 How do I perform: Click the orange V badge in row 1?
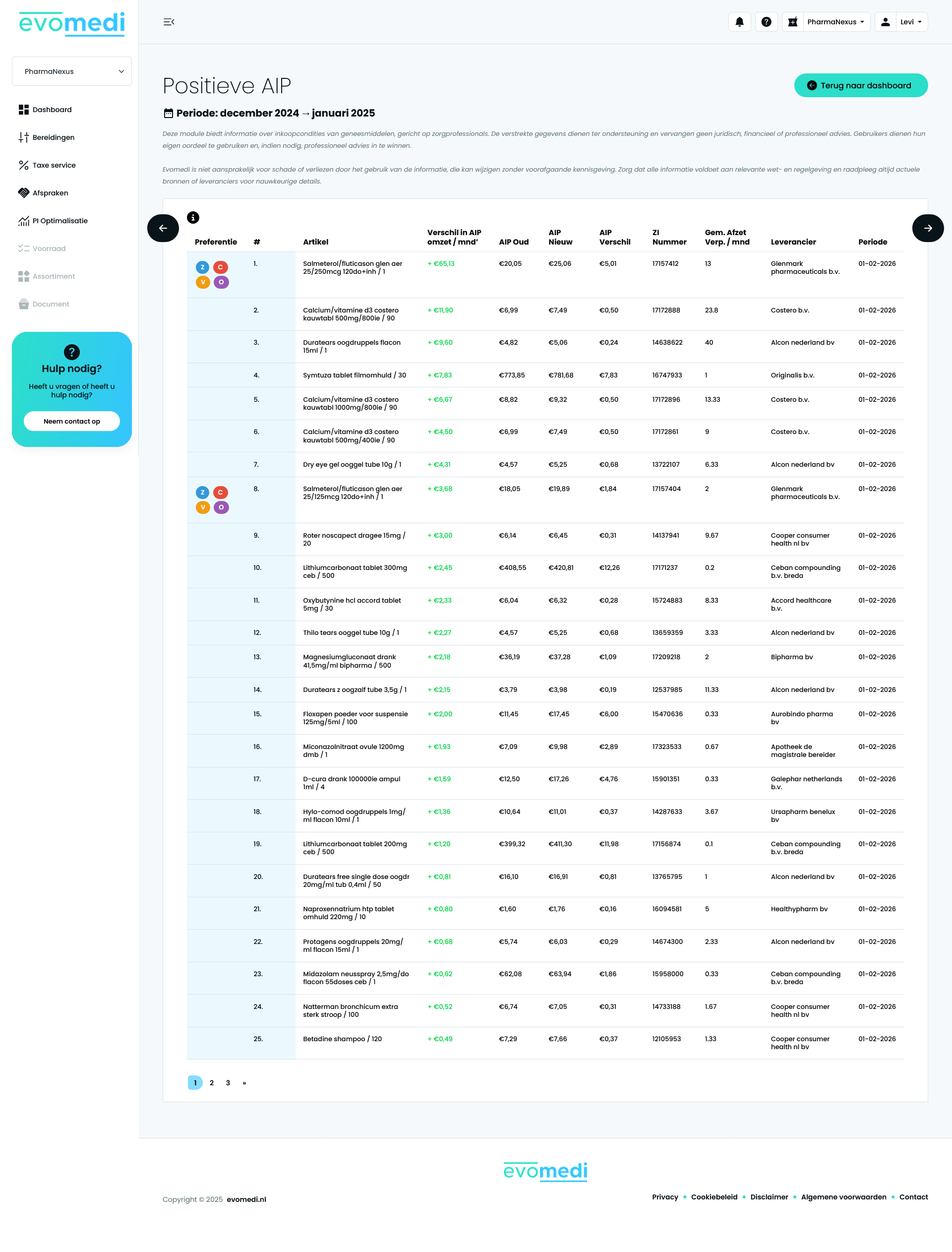[202, 282]
